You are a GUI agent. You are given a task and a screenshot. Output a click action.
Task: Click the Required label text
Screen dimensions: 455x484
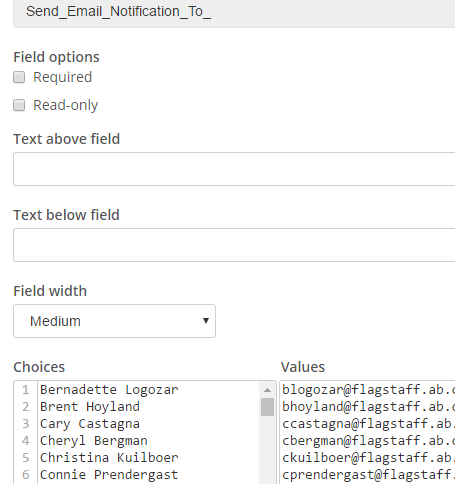pyautogui.click(x=62, y=77)
